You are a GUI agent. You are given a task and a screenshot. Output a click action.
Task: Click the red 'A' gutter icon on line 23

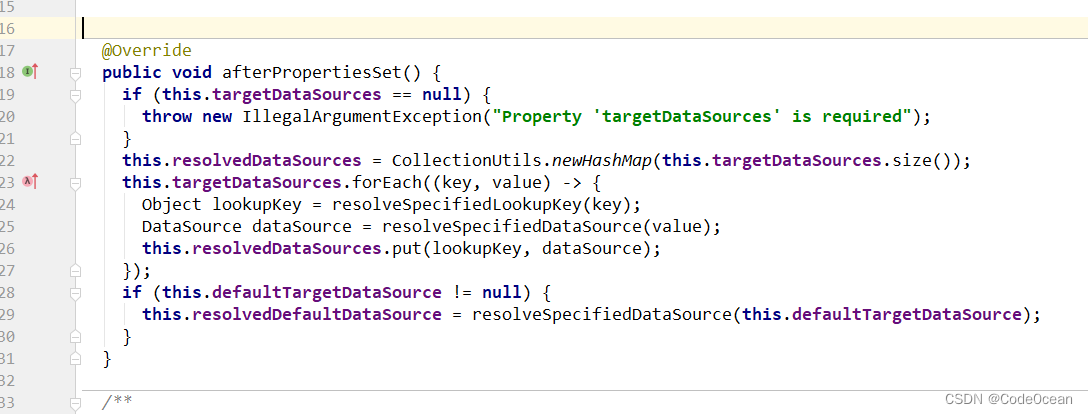click(x=26, y=181)
